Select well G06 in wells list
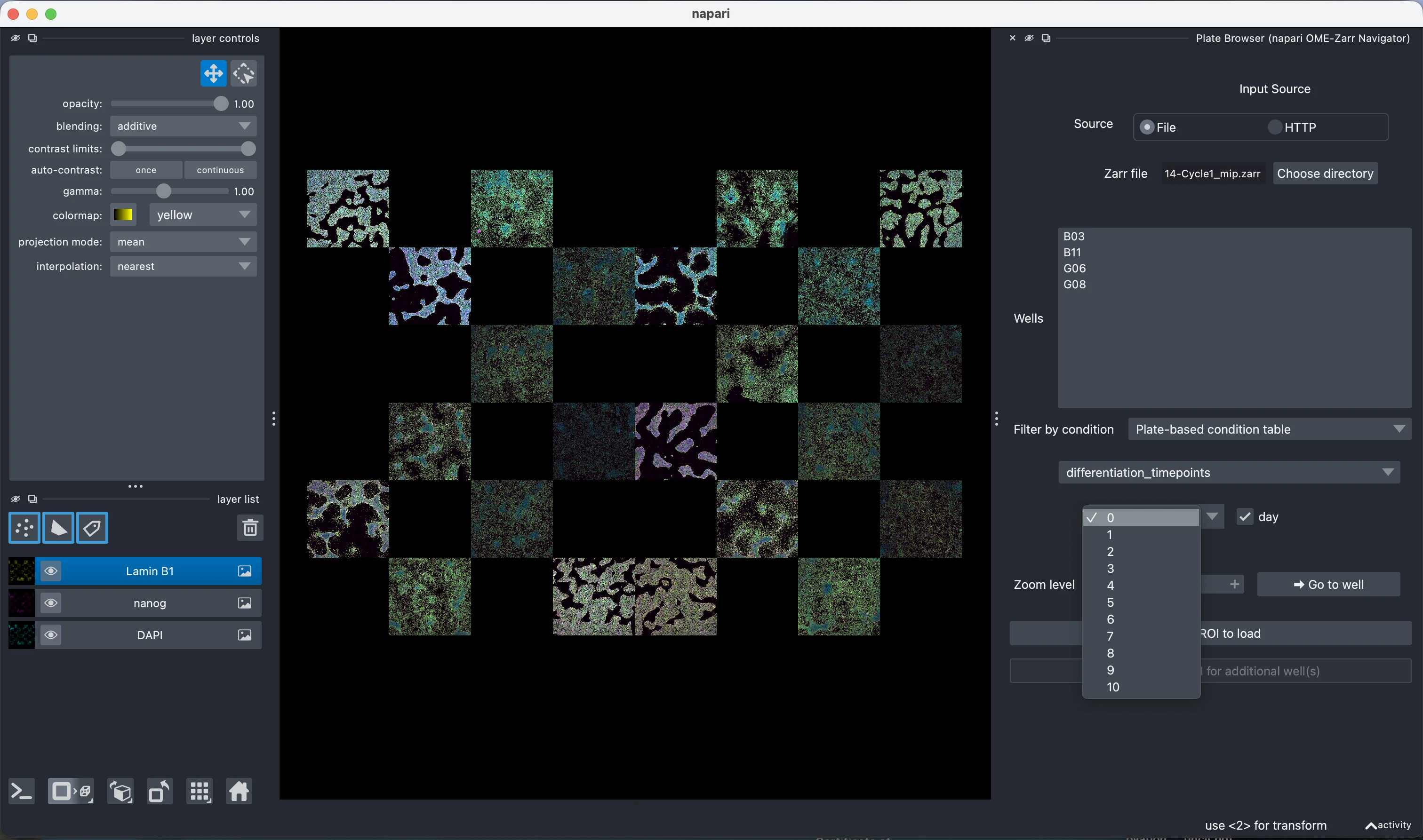The image size is (1423, 840). click(1234, 268)
